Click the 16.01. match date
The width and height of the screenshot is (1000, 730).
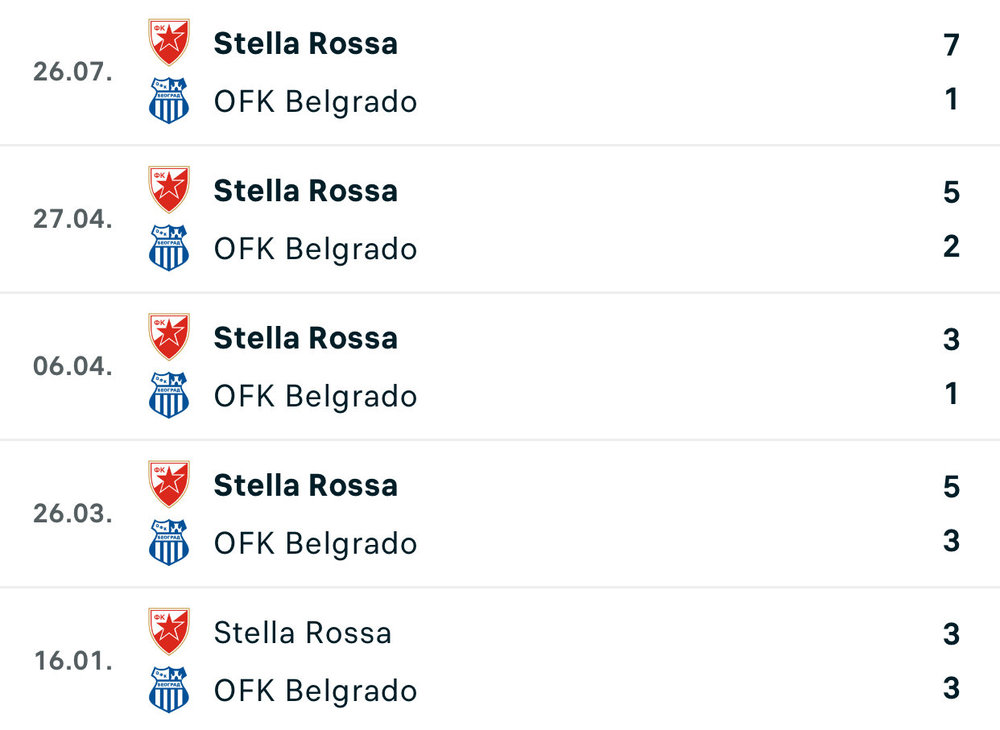coord(72,661)
